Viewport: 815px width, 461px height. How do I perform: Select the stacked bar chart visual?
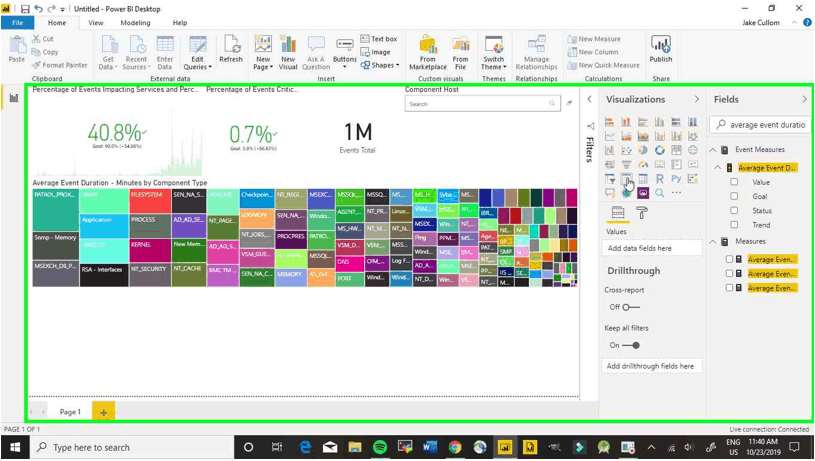(x=610, y=122)
